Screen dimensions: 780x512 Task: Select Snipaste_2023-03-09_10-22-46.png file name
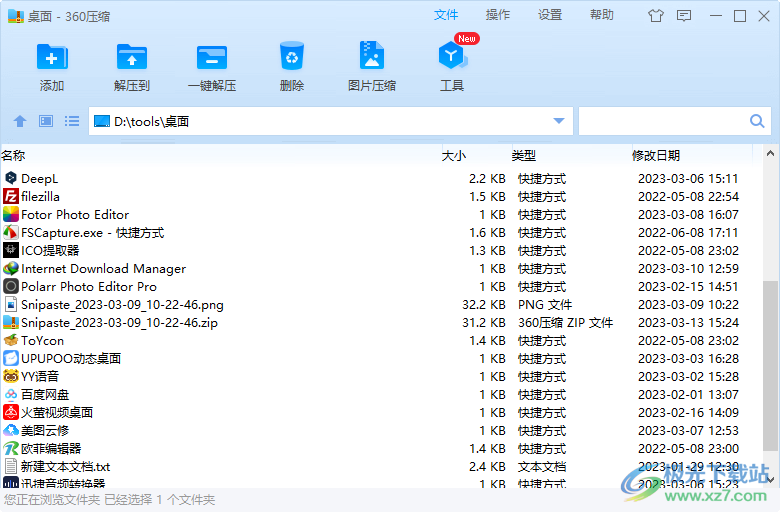pyautogui.click(x=122, y=305)
